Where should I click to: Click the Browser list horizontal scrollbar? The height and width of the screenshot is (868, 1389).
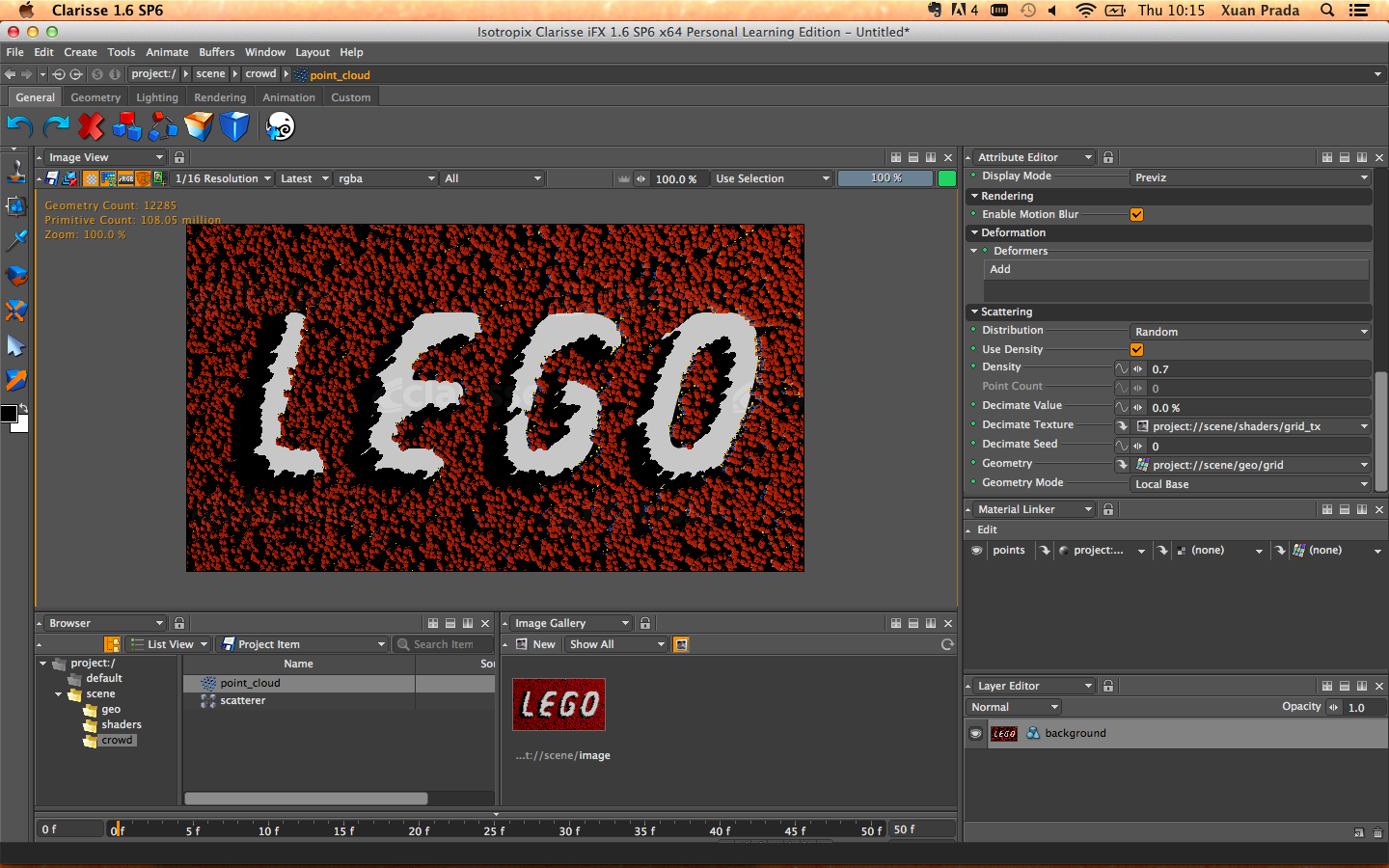[x=306, y=799]
